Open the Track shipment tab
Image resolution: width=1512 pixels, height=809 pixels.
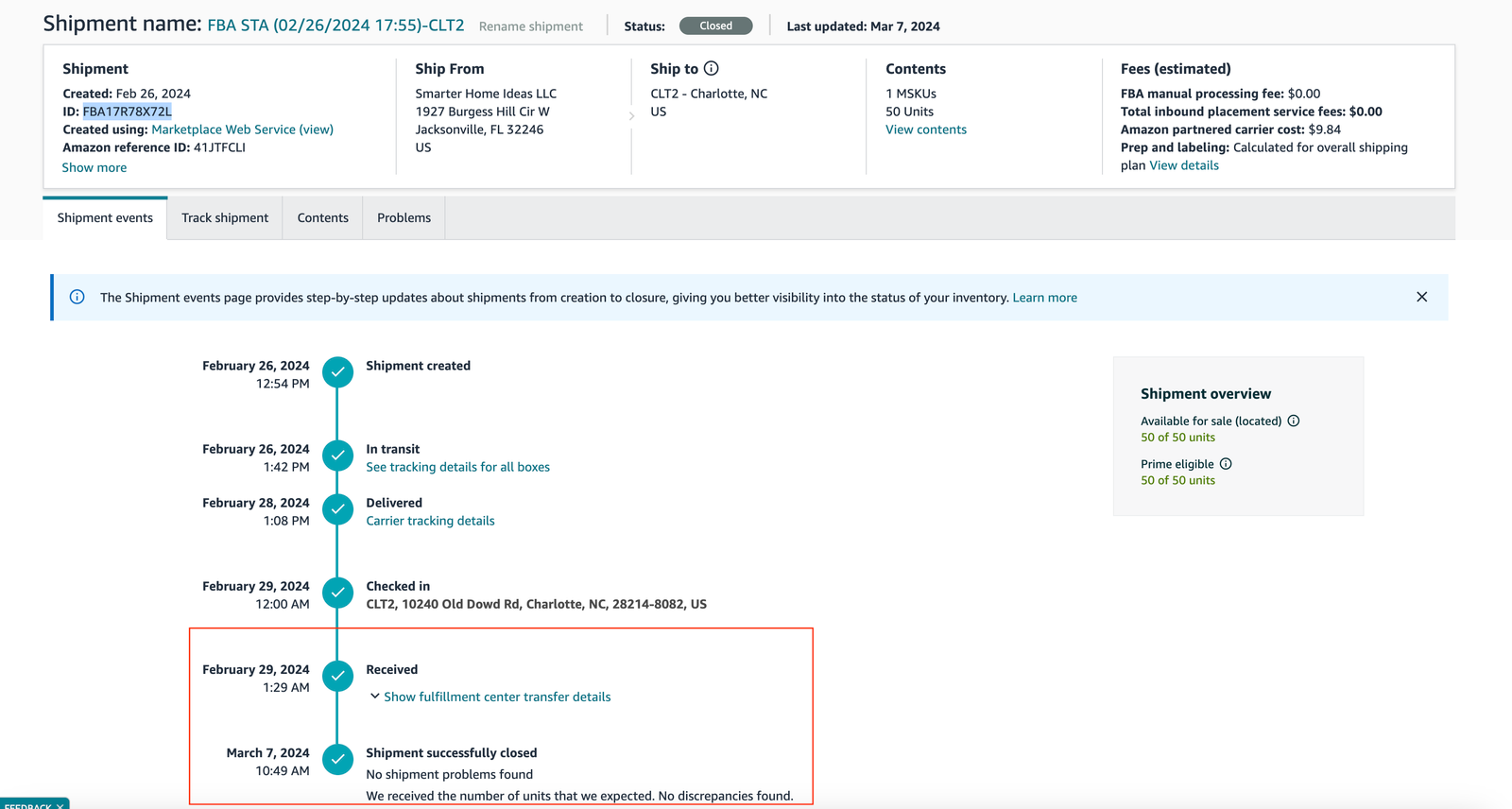coord(225,217)
